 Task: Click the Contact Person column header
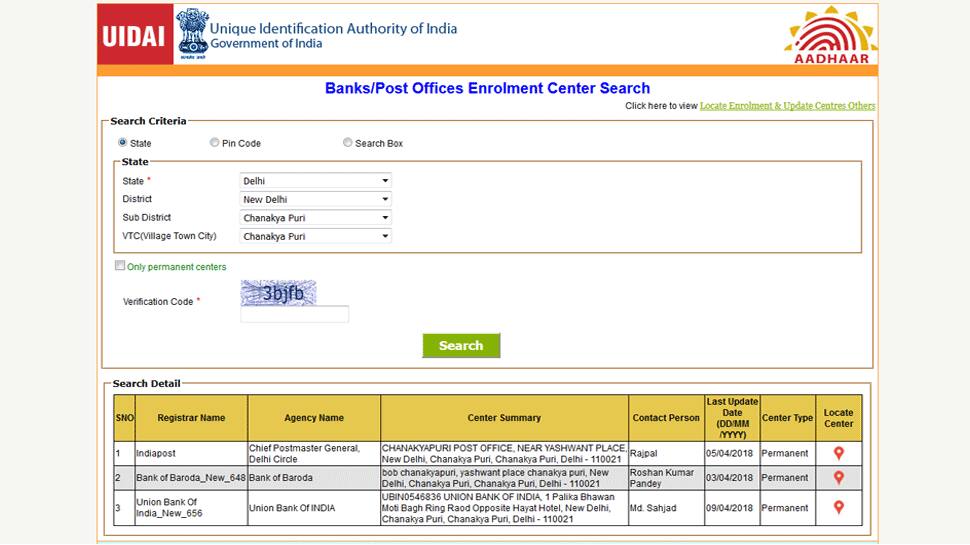[666, 418]
